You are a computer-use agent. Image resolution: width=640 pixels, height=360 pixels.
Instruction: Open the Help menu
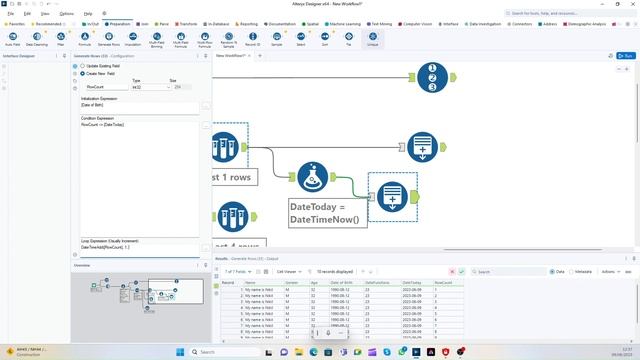coord(88,13)
